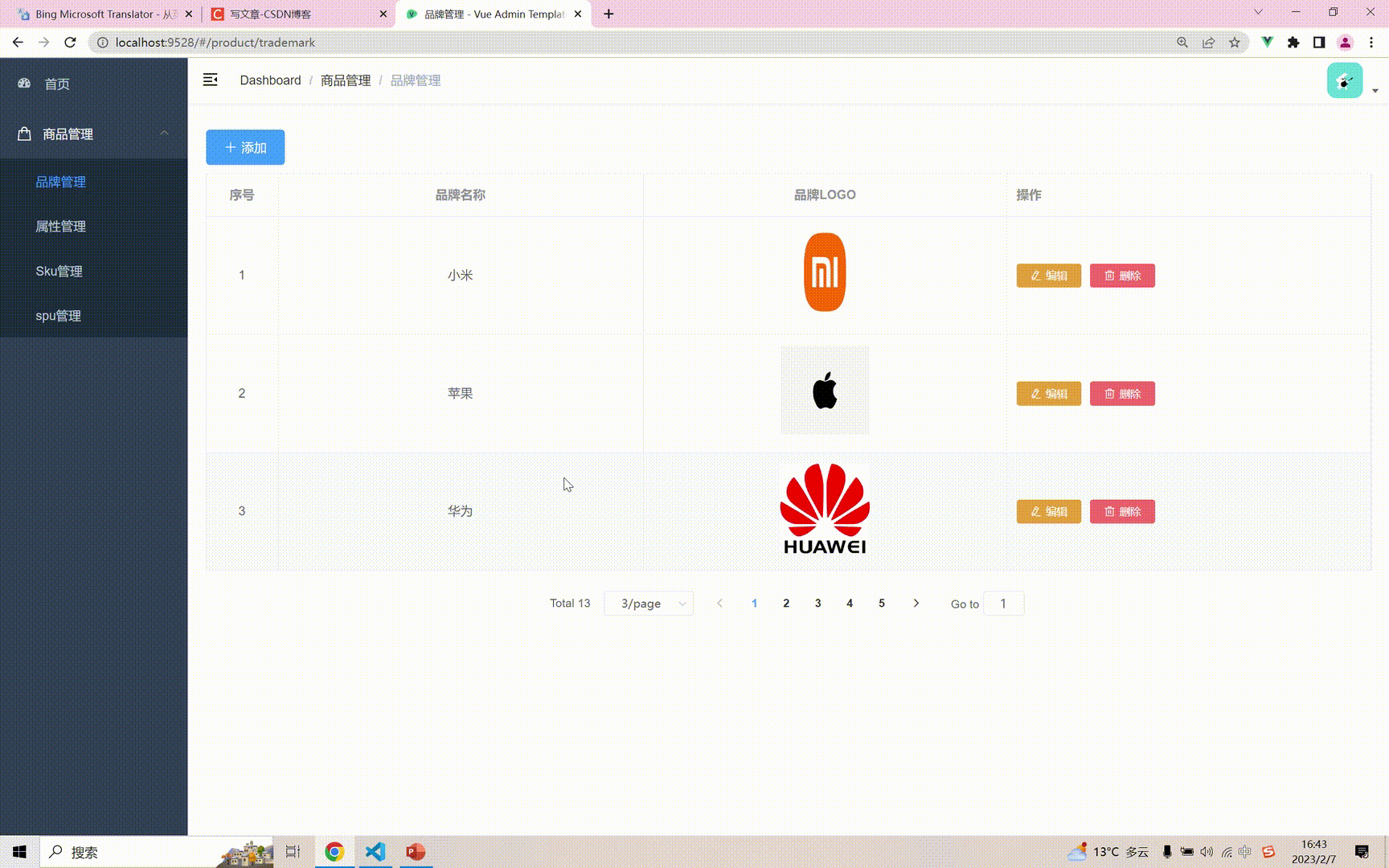Click the Dashboard breadcrumb link
The height and width of the screenshot is (868, 1389).
tap(270, 80)
